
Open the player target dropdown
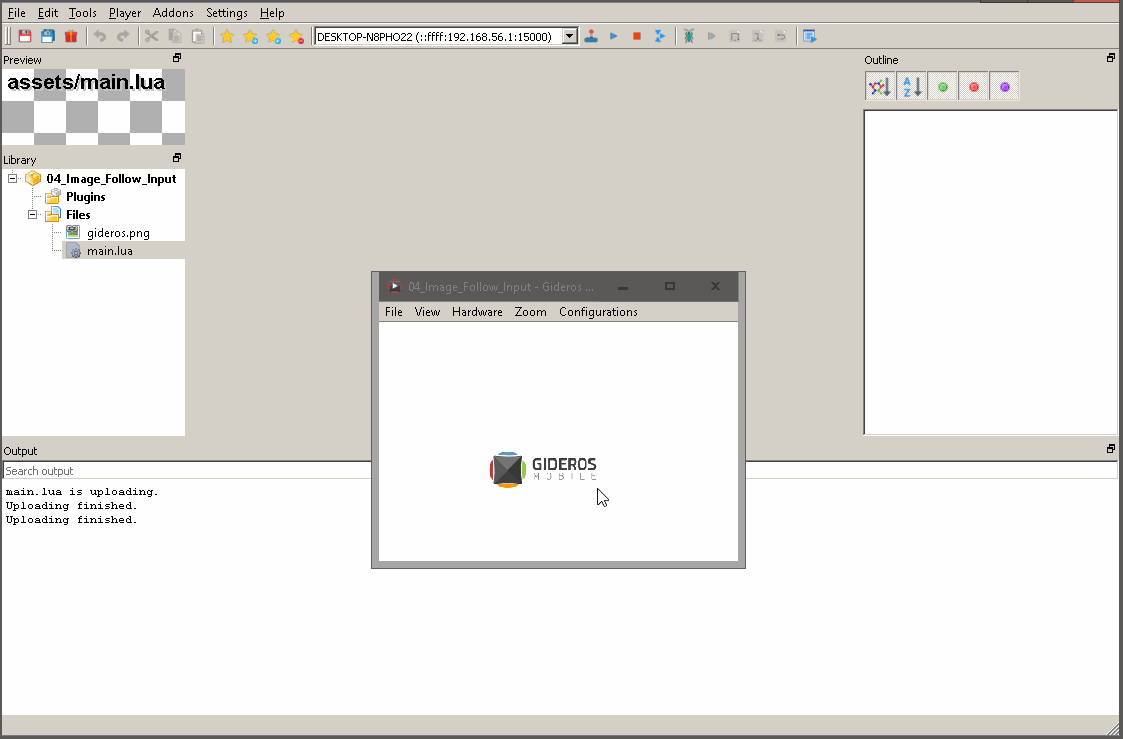pos(569,35)
